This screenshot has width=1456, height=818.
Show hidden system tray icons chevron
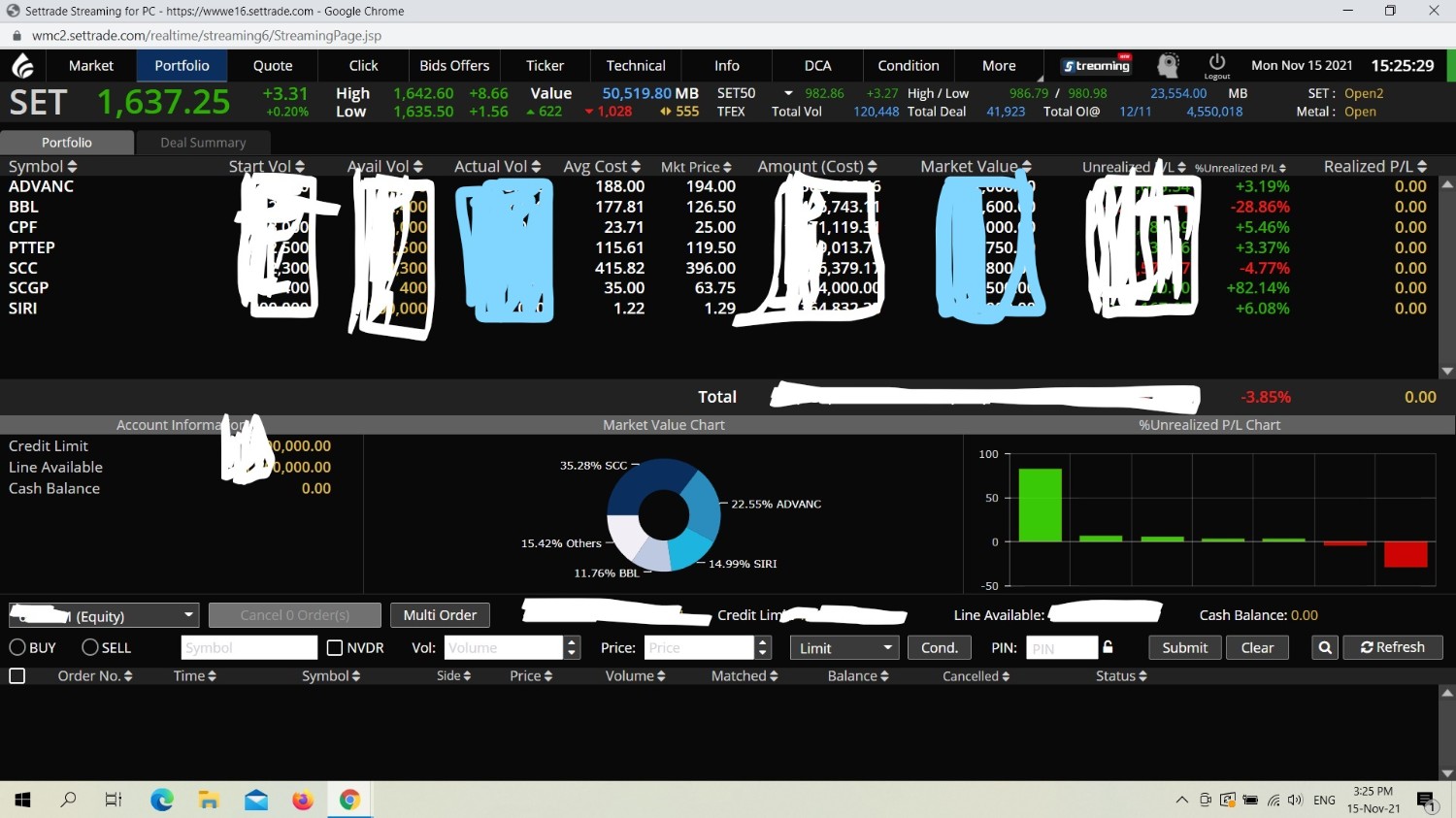[x=1181, y=800]
